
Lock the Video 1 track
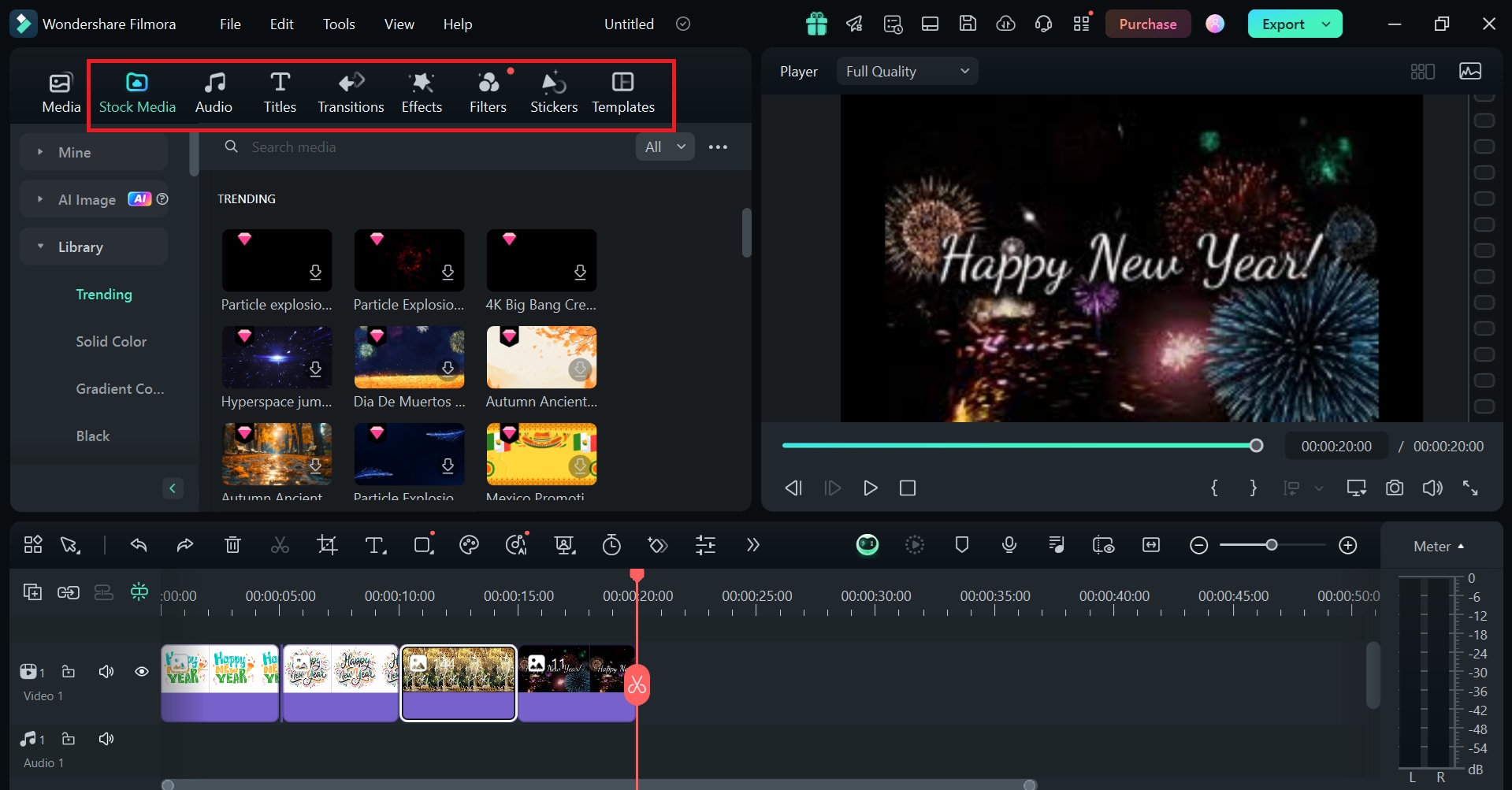pos(69,672)
